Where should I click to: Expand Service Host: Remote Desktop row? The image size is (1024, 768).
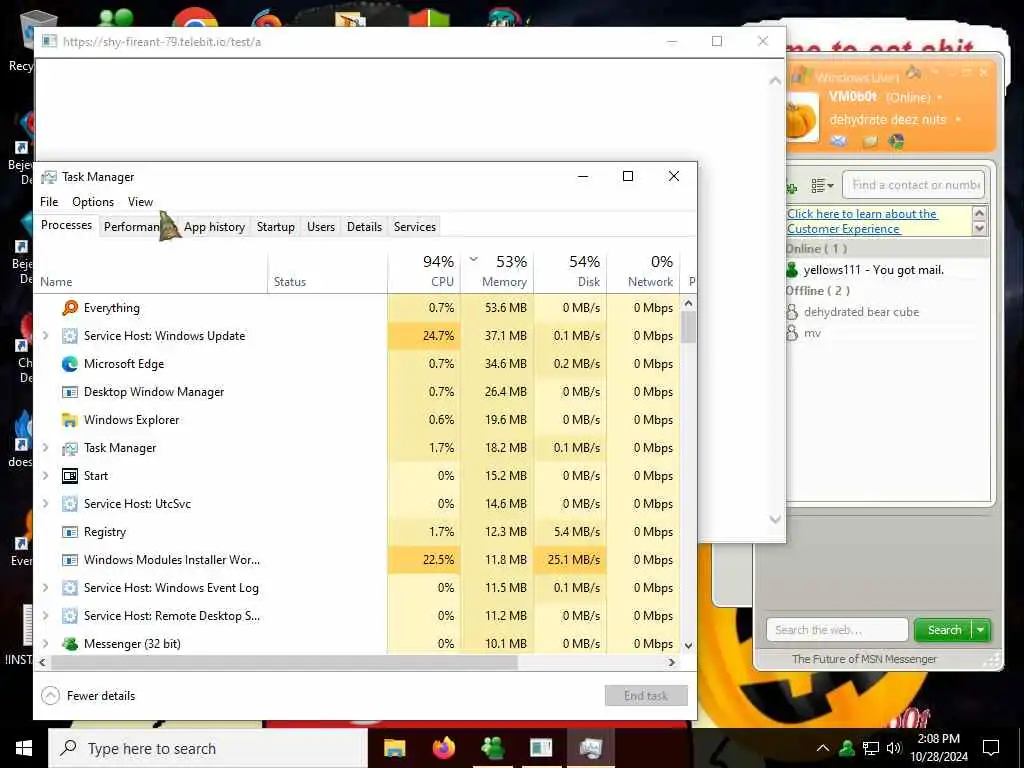tap(45, 616)
